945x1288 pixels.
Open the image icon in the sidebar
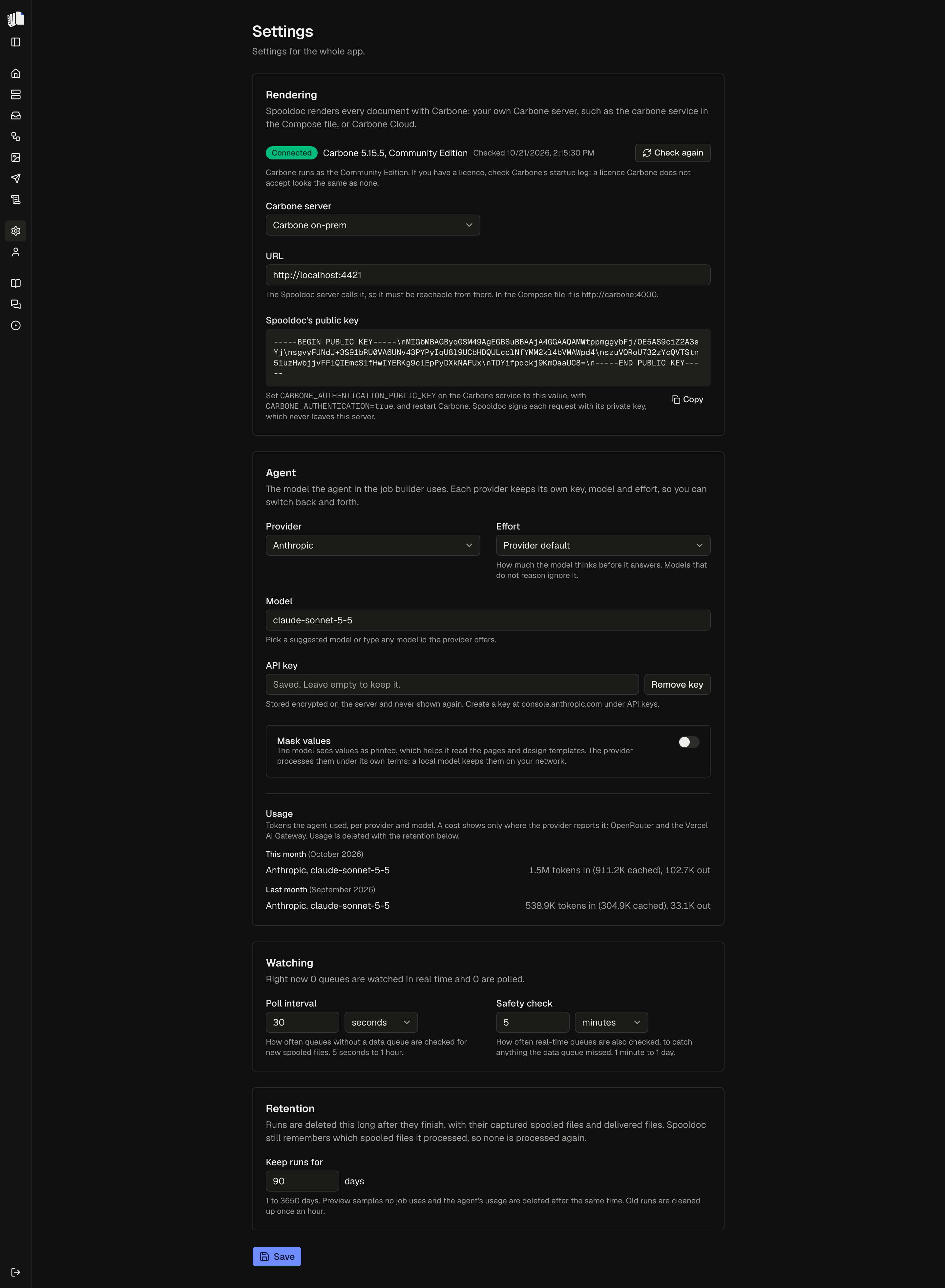15,157
